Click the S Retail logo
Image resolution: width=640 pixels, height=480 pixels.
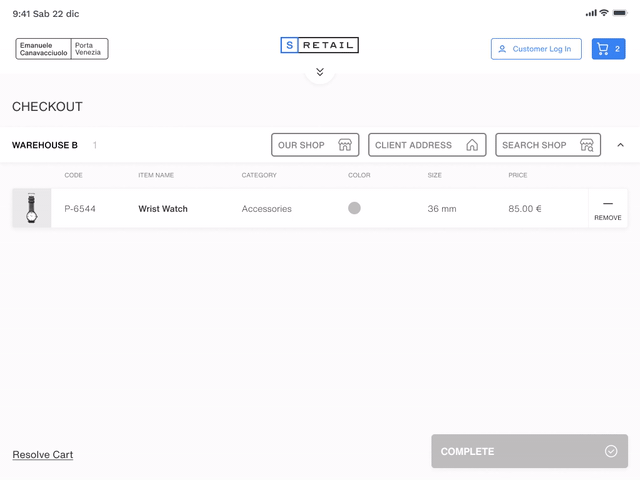click(x=319, y=45)
